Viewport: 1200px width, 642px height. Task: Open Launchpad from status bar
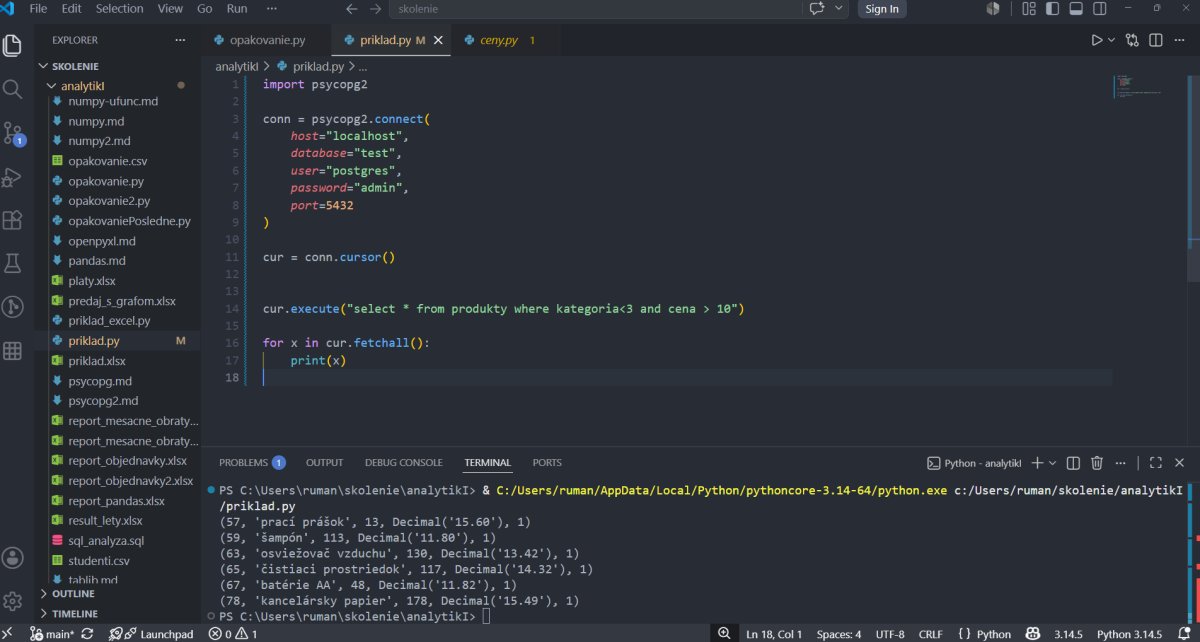pos(151,634)
